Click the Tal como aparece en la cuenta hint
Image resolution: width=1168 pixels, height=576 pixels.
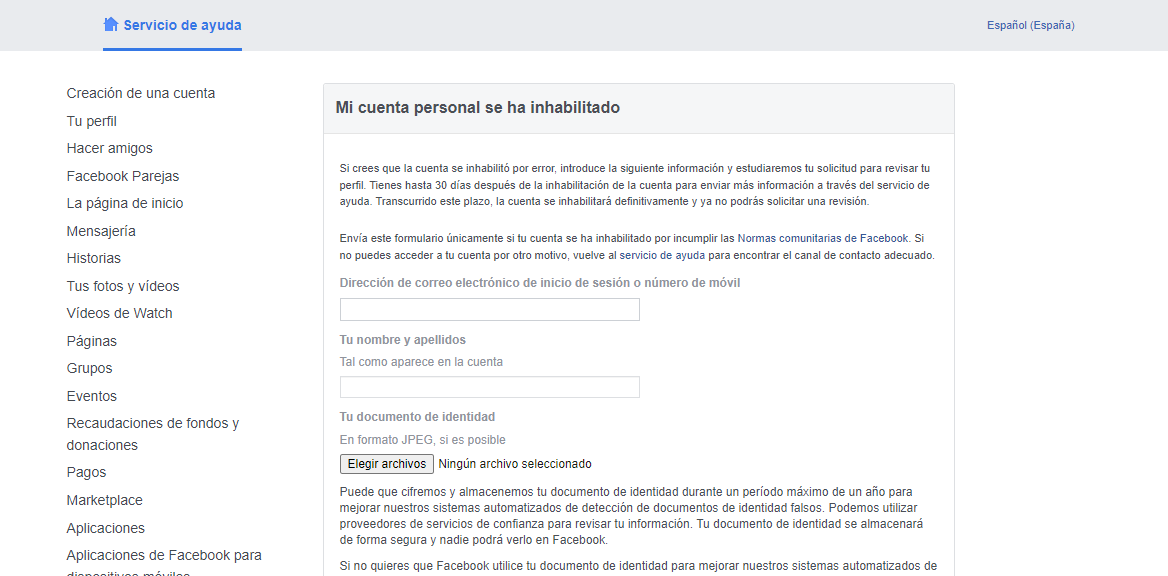422,362
